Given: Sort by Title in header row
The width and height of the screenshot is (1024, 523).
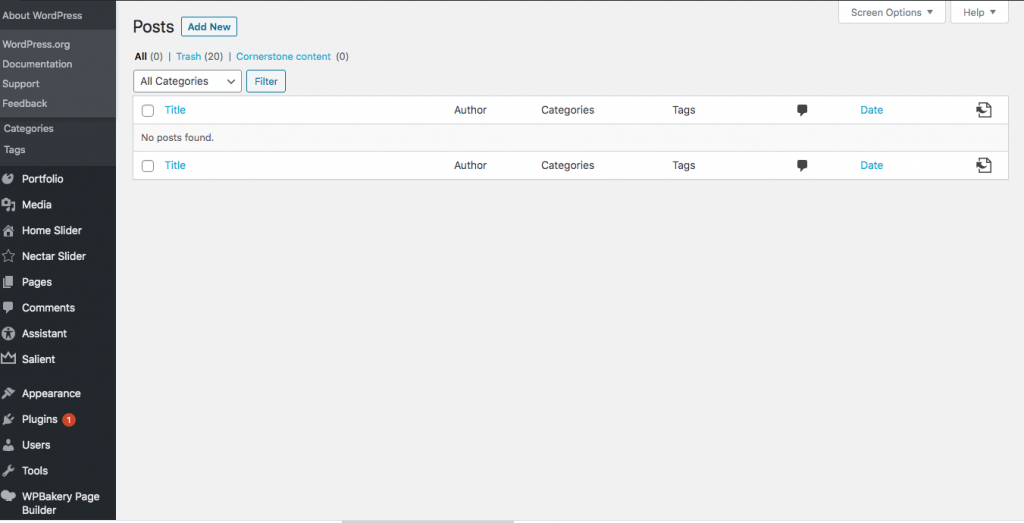Looking at the screenshot, I should pyautogui.click(x=175, y=110).
